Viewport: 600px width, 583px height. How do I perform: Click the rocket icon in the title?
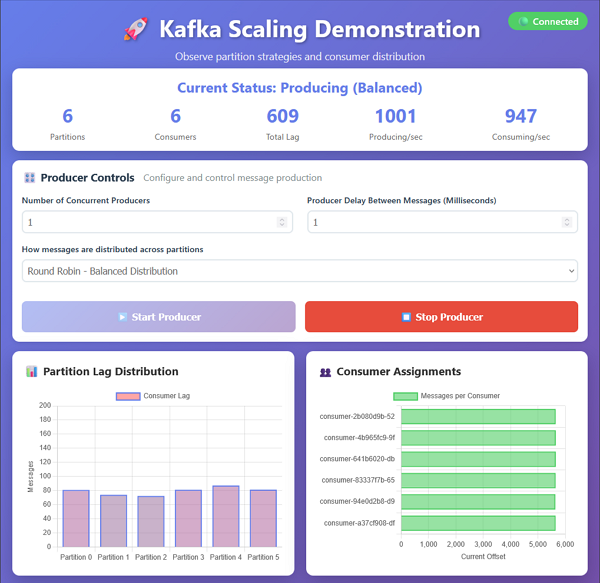point(134,29)
